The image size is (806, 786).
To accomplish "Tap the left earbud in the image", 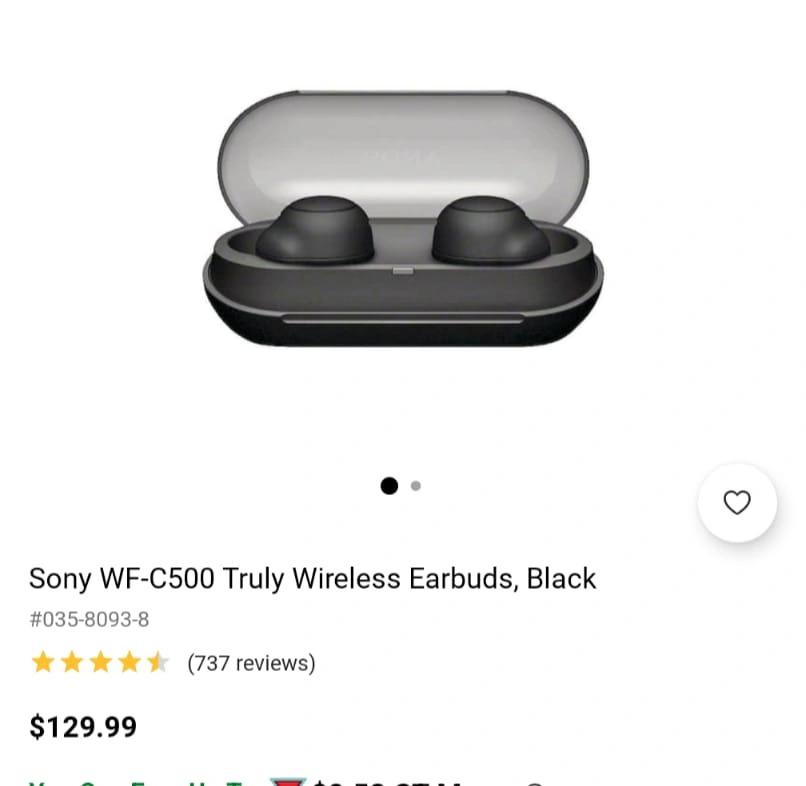I will pyautogui.click(x=315, y=229).
